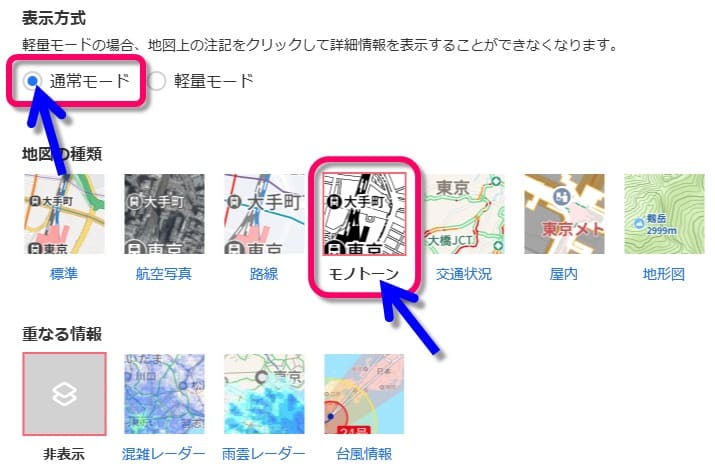Click the 雨雲レーダー text link
This screenshot has height=470, width=715.
[x=264, y=454]
